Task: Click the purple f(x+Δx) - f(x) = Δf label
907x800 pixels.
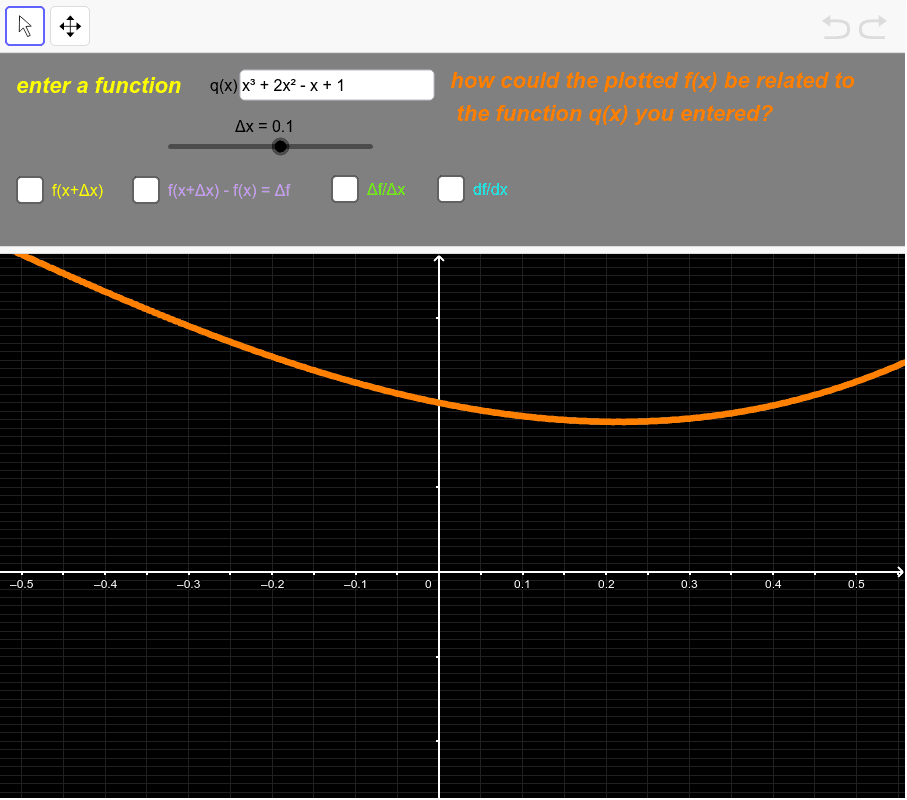Action: pyautogui.click(x=229, y=190)
